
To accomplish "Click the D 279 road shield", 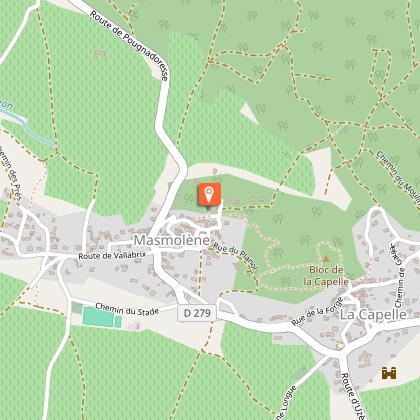I will [197, 313].
